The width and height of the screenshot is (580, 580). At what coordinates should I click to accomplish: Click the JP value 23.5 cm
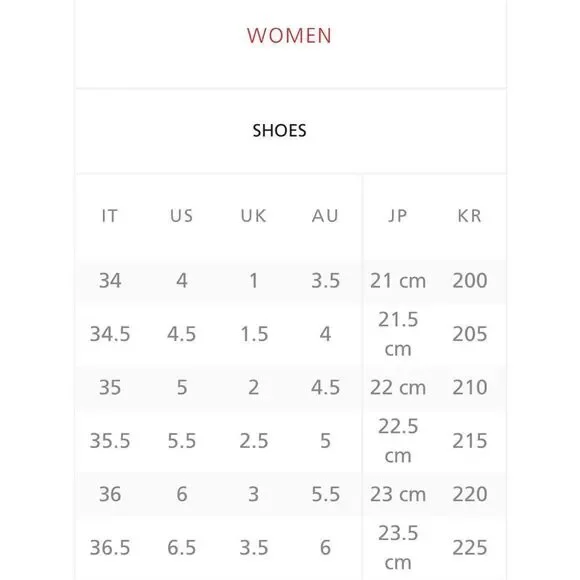(398, 548)
